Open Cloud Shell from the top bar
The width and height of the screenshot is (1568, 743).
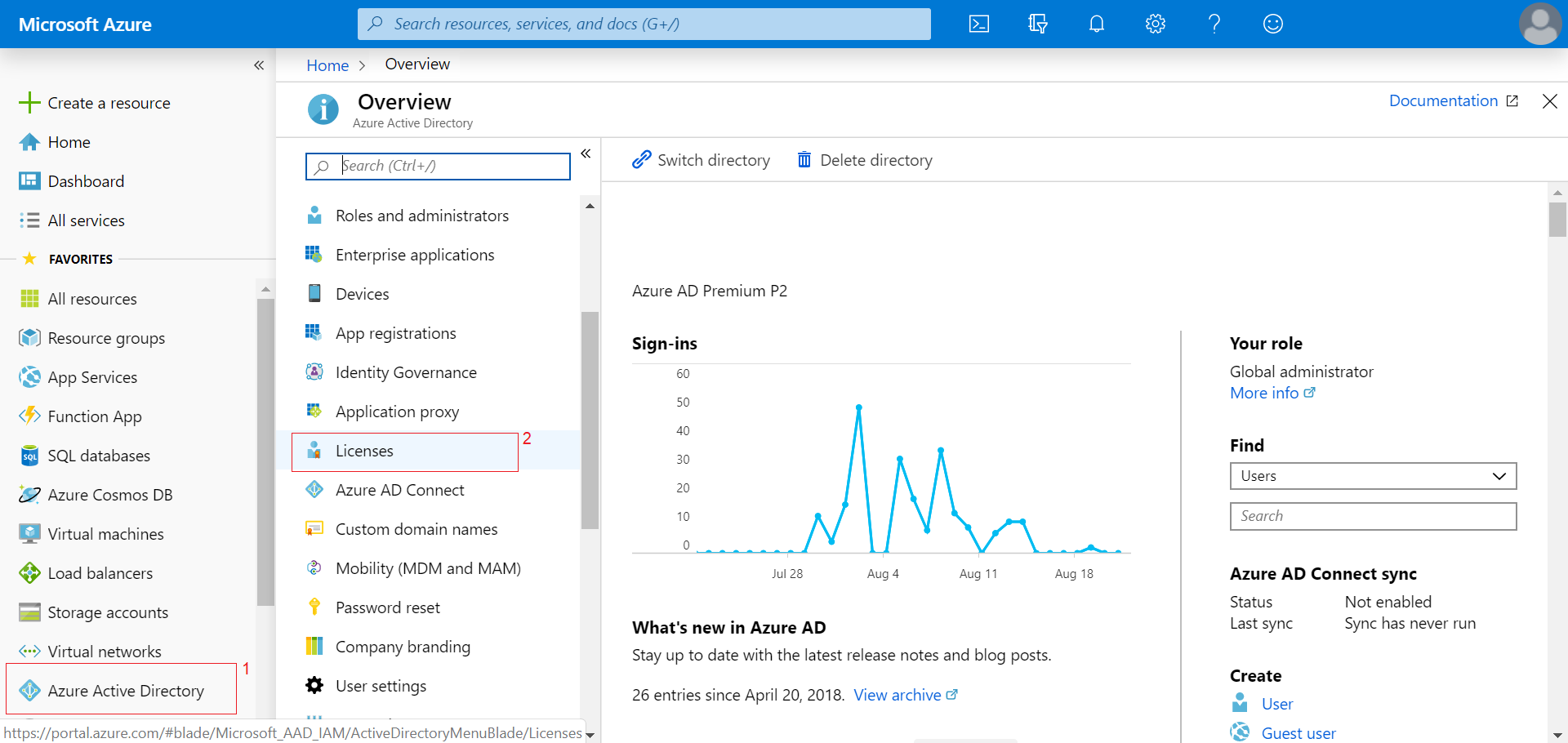[978, 24]
